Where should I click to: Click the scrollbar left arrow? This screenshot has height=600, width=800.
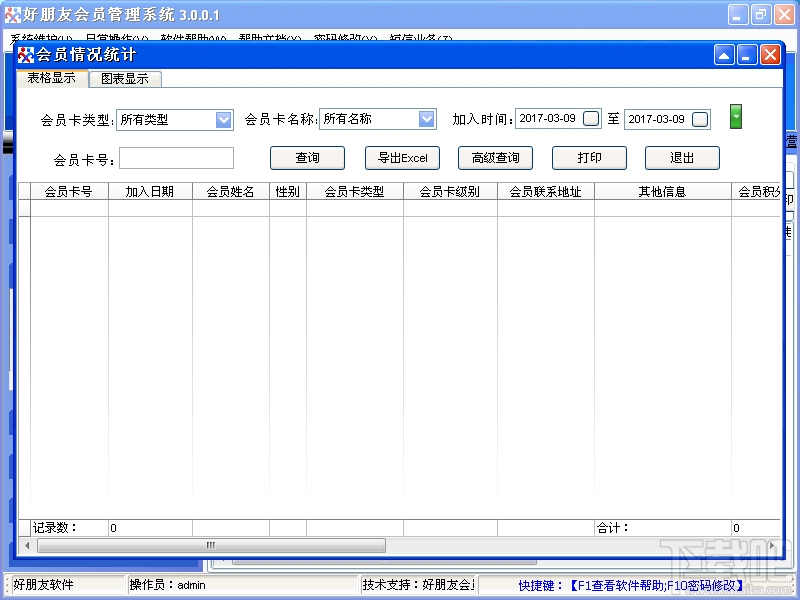[27, 545]
